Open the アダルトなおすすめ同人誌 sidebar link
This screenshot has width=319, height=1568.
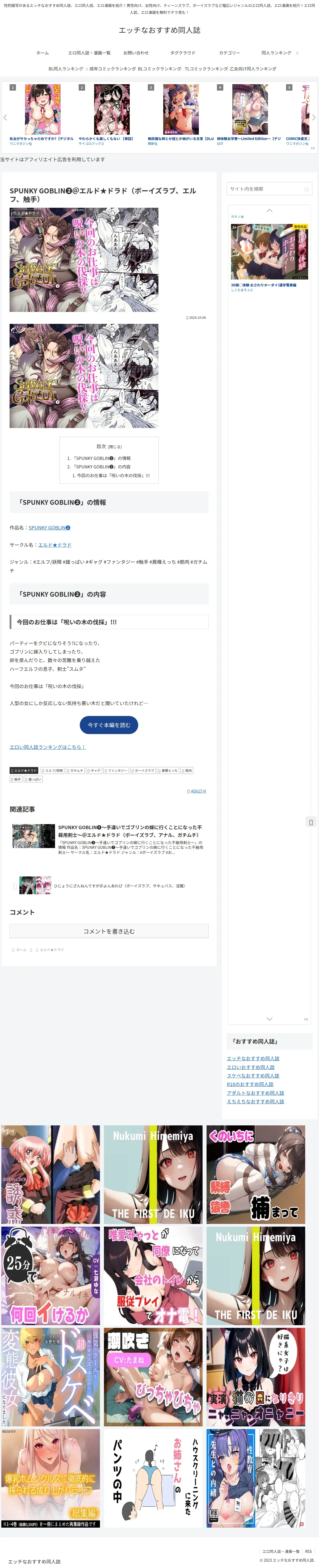[x=256, y=1093]
